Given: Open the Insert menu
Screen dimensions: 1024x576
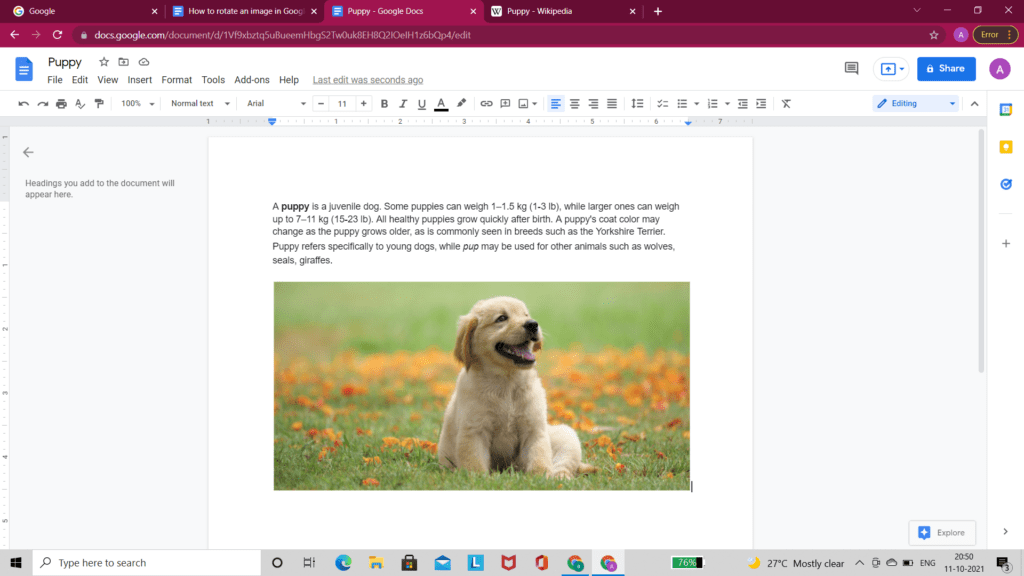Looking at the screenshot, I should click(139, 79).
